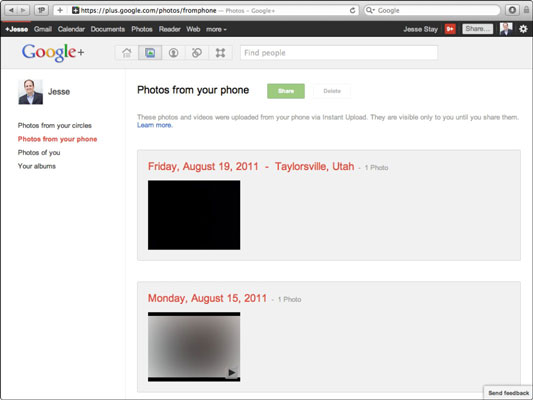Go forward with browser forward arrow
533x400 pixels.
tap(23, 10)
